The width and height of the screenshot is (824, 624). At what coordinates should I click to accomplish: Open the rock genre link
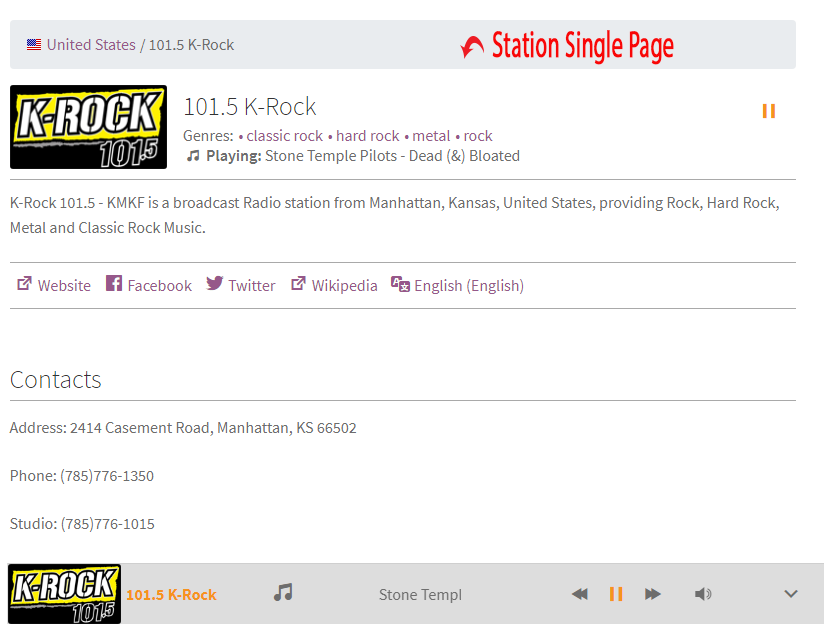(x=478, y=136)
